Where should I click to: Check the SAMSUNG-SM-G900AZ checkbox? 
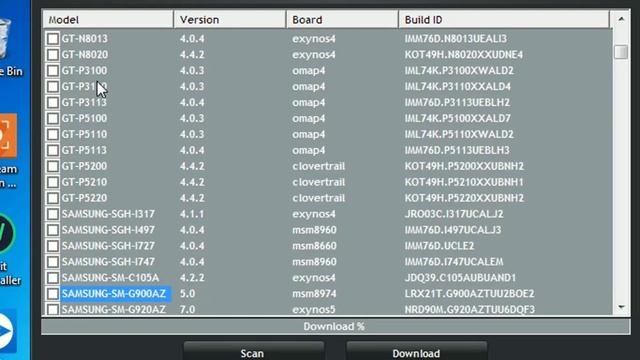53,293
